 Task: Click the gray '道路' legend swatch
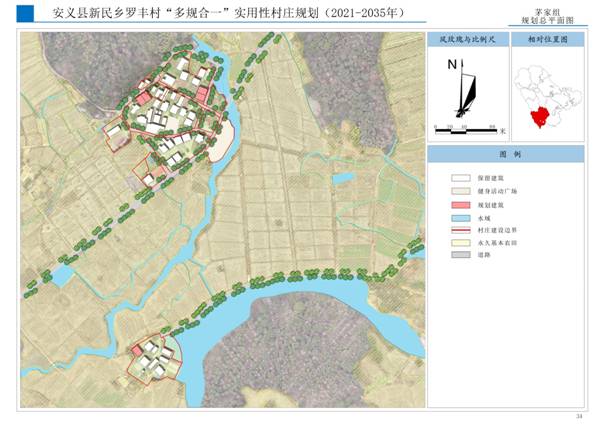(x=461, y=255)
